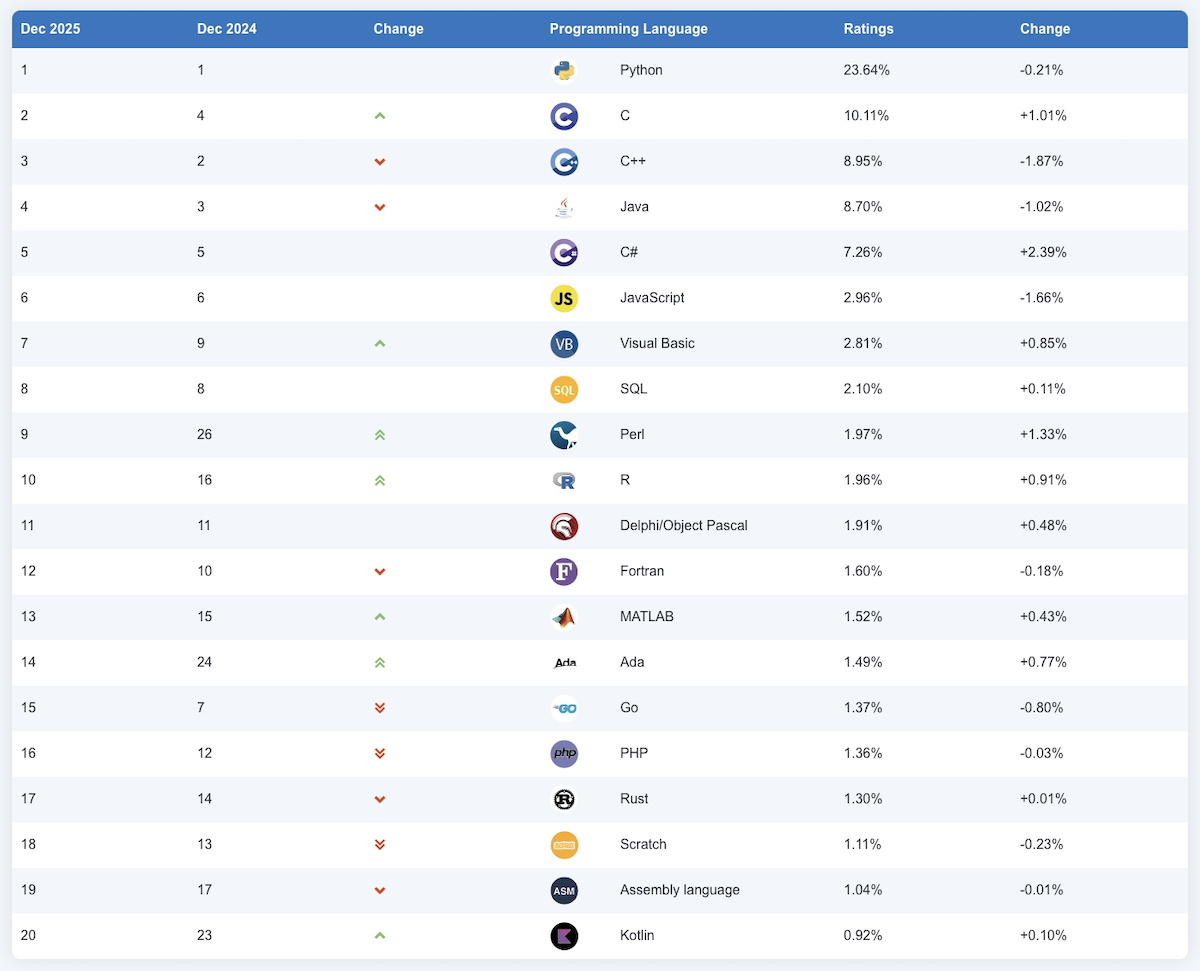
Task: Click the Perl logo icon
Action: pyautogui.click(x=564, y=435)
